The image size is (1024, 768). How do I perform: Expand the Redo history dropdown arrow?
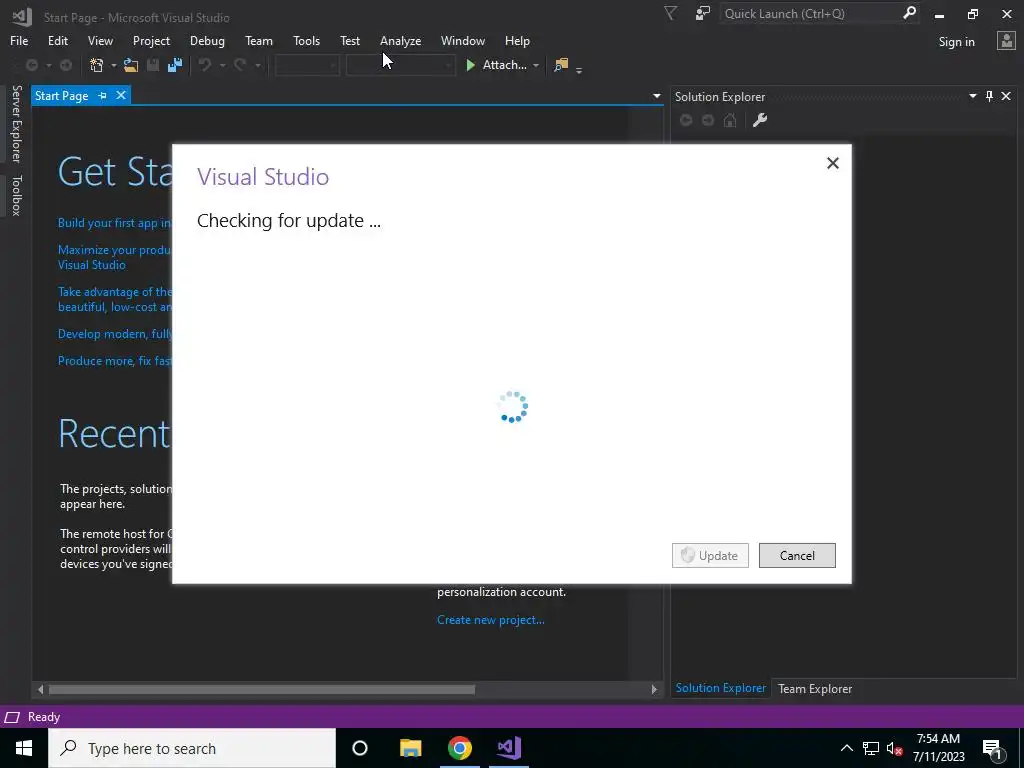(257, 65)
